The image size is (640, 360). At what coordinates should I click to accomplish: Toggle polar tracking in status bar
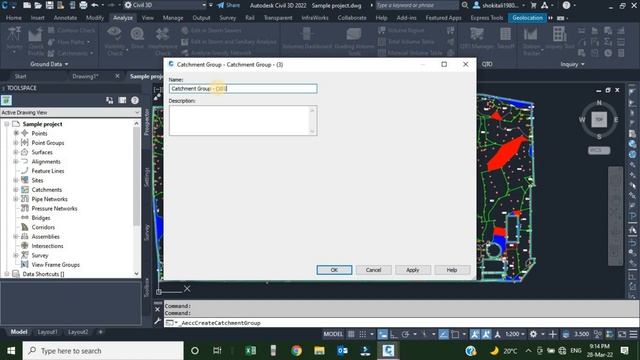pyautogui.click(x=405, y=334)
